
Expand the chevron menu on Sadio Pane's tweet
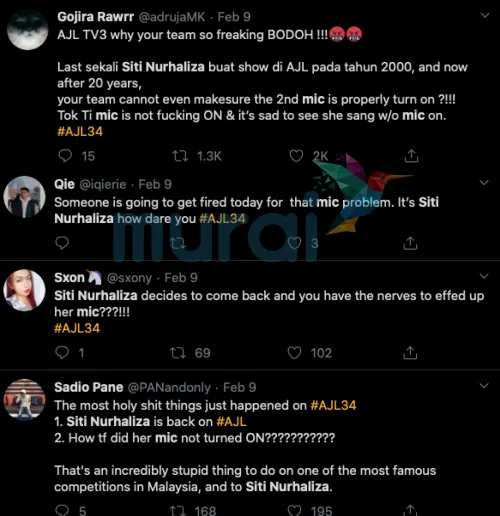484,386
